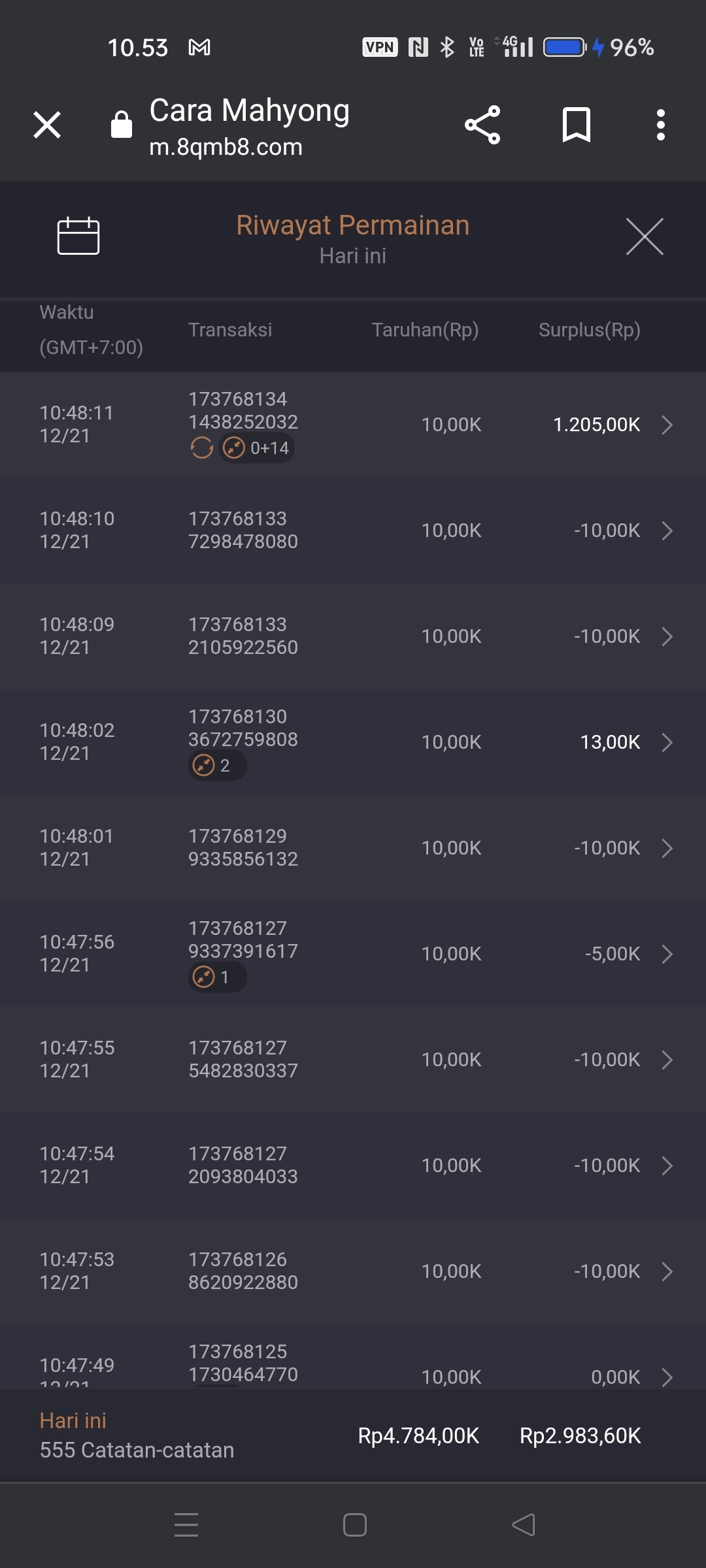The height and width of the screenshot is (1568, 706).
Task: Bookmark this page with the bookmark icon
Action: 576,125
